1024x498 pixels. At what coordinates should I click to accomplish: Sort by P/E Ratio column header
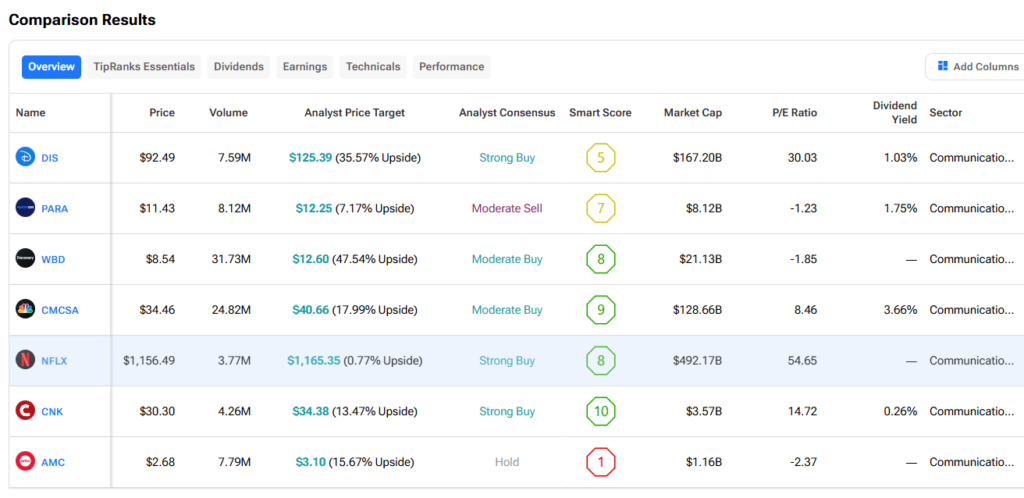(x=794, y=112)
